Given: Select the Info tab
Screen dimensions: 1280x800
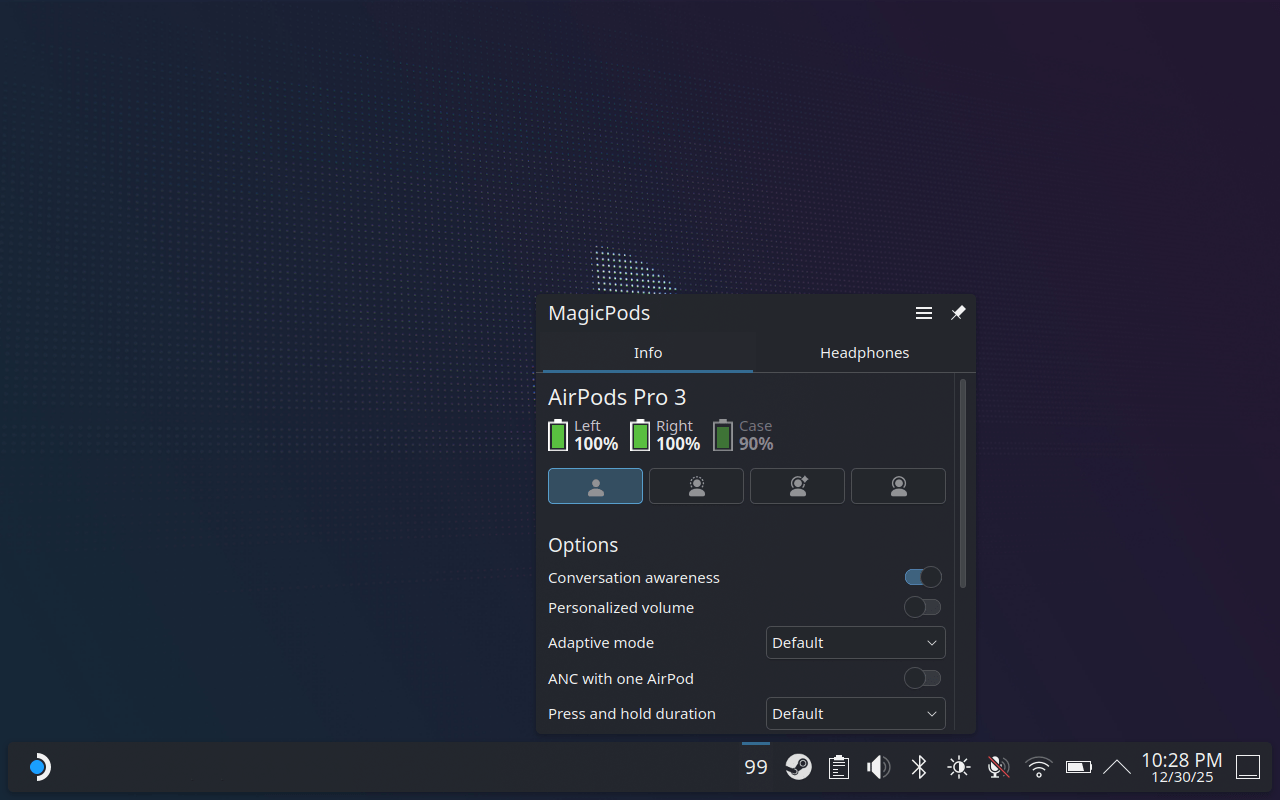Looking at the screenshot, I should click(x=647, y=352).
